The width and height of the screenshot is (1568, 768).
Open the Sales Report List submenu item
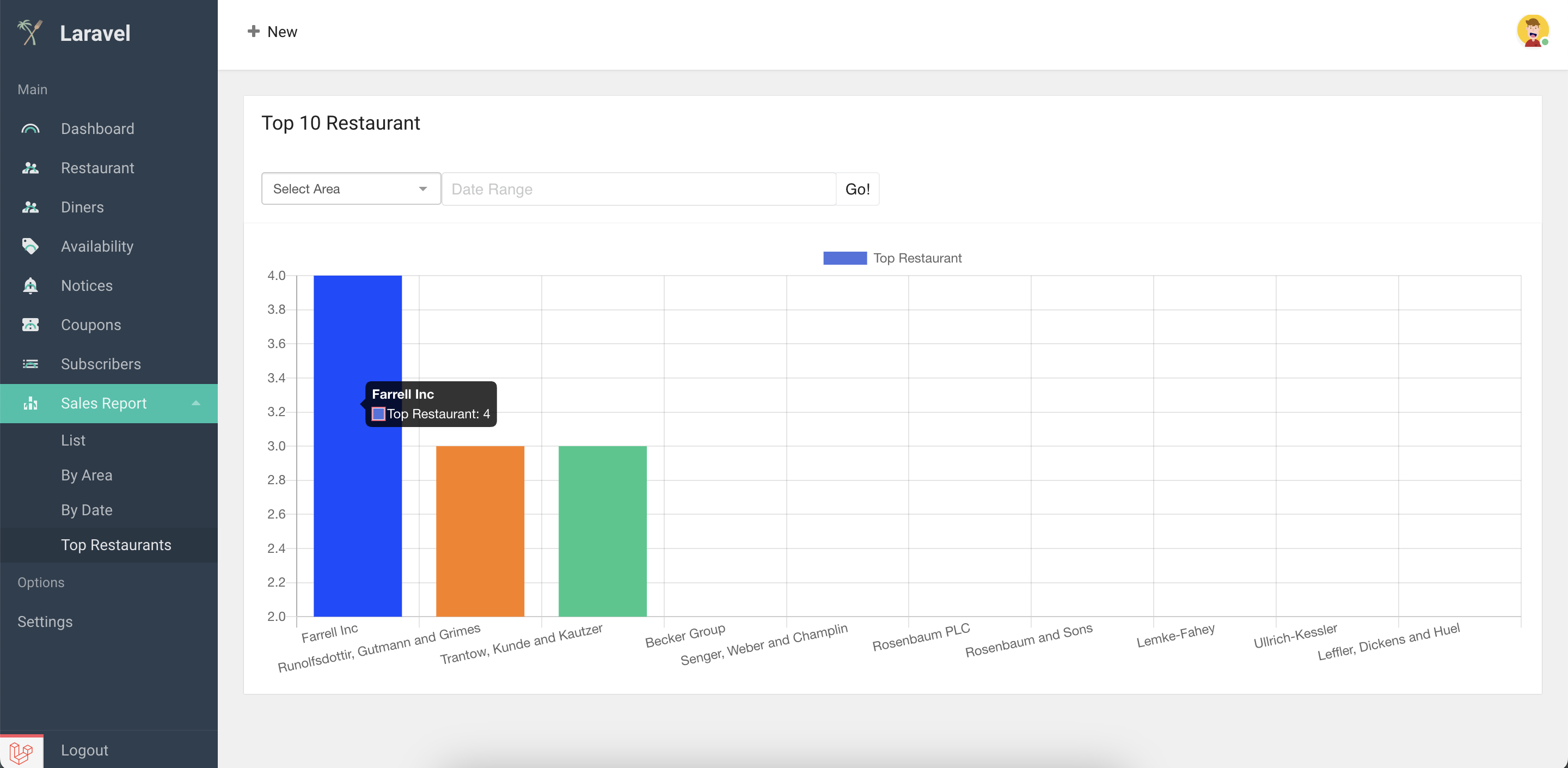coord(73,440)
